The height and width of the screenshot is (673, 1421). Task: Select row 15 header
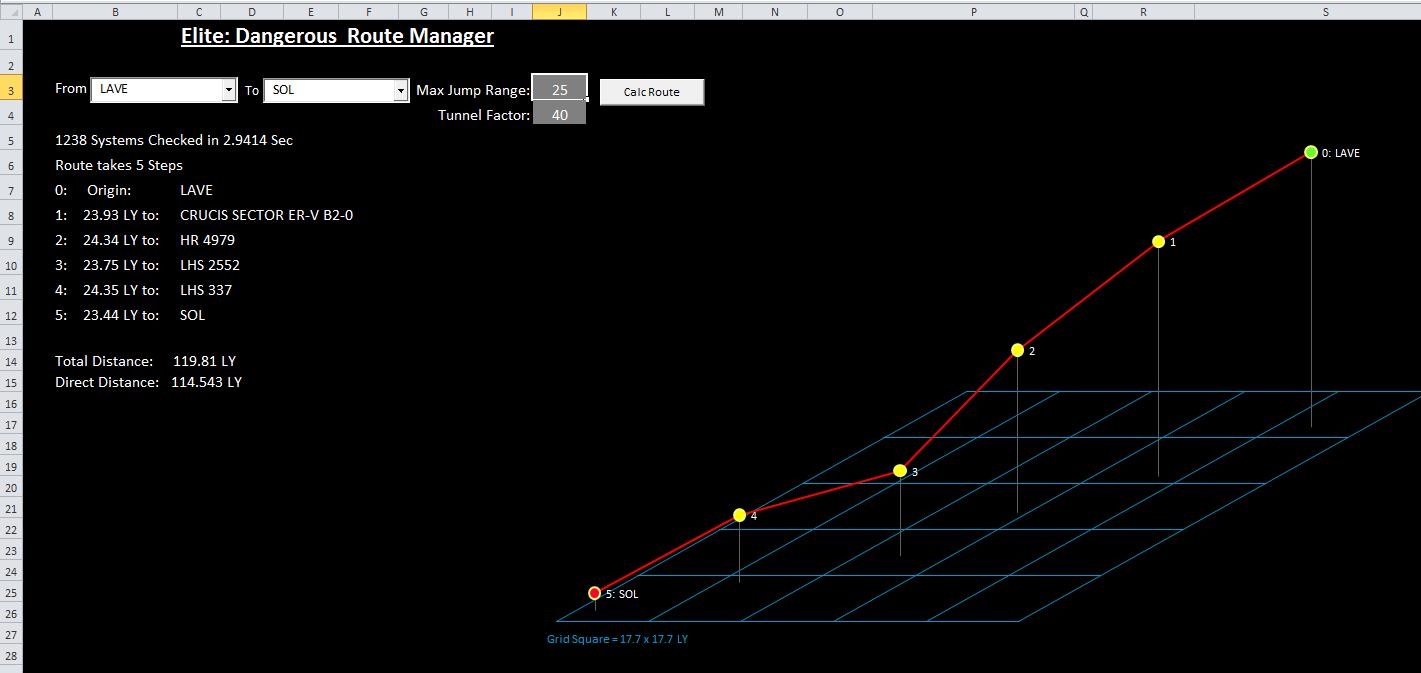[x=11, y=382]
